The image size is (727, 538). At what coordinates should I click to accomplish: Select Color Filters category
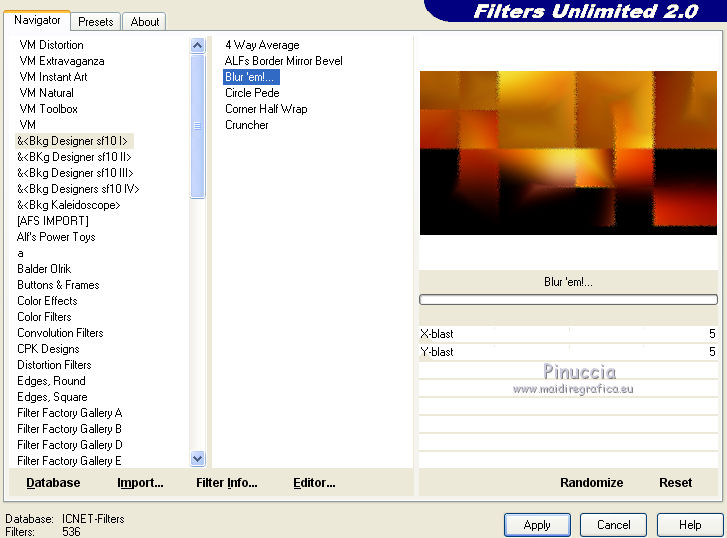44,317
